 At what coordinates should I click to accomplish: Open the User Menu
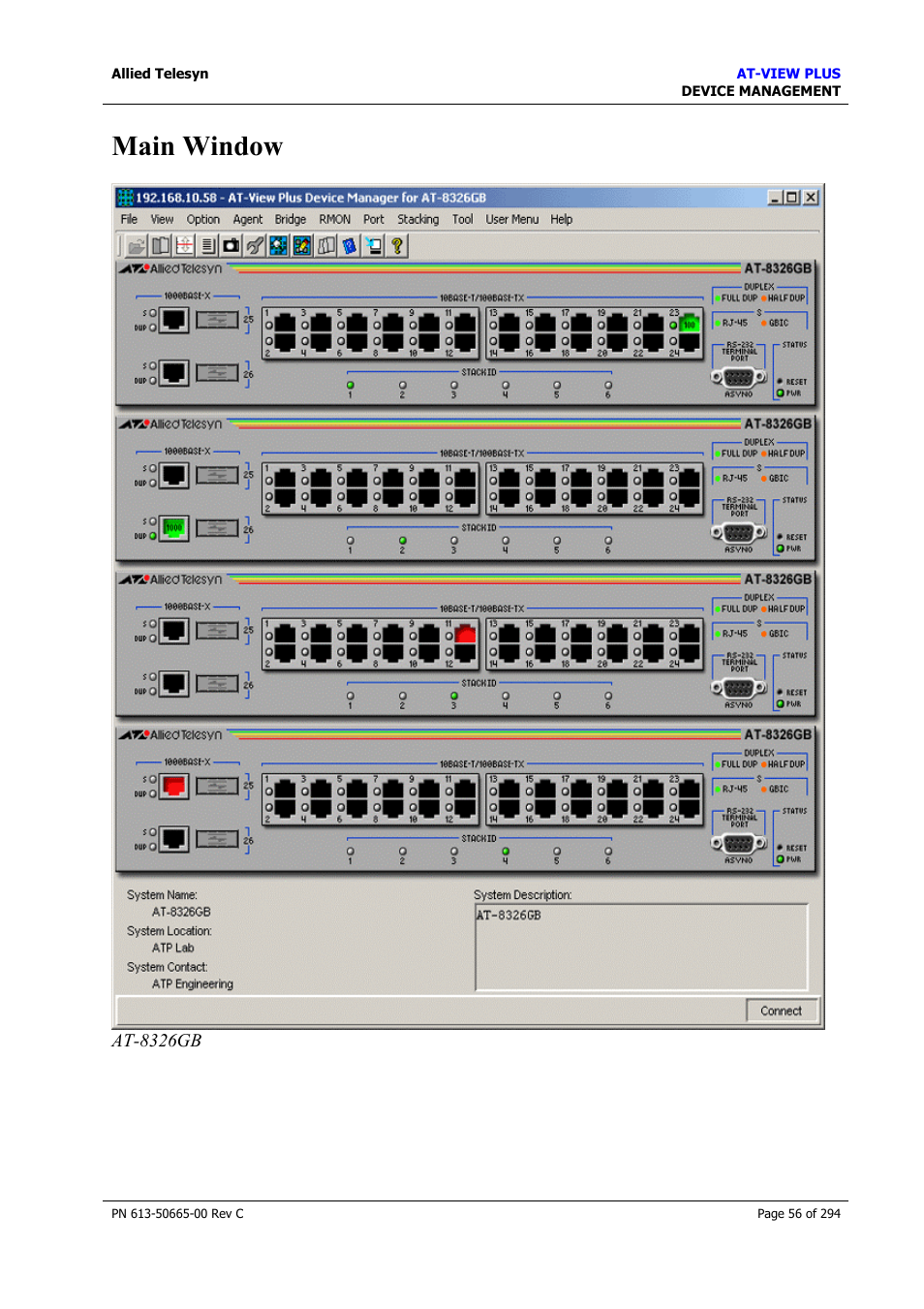512,220
